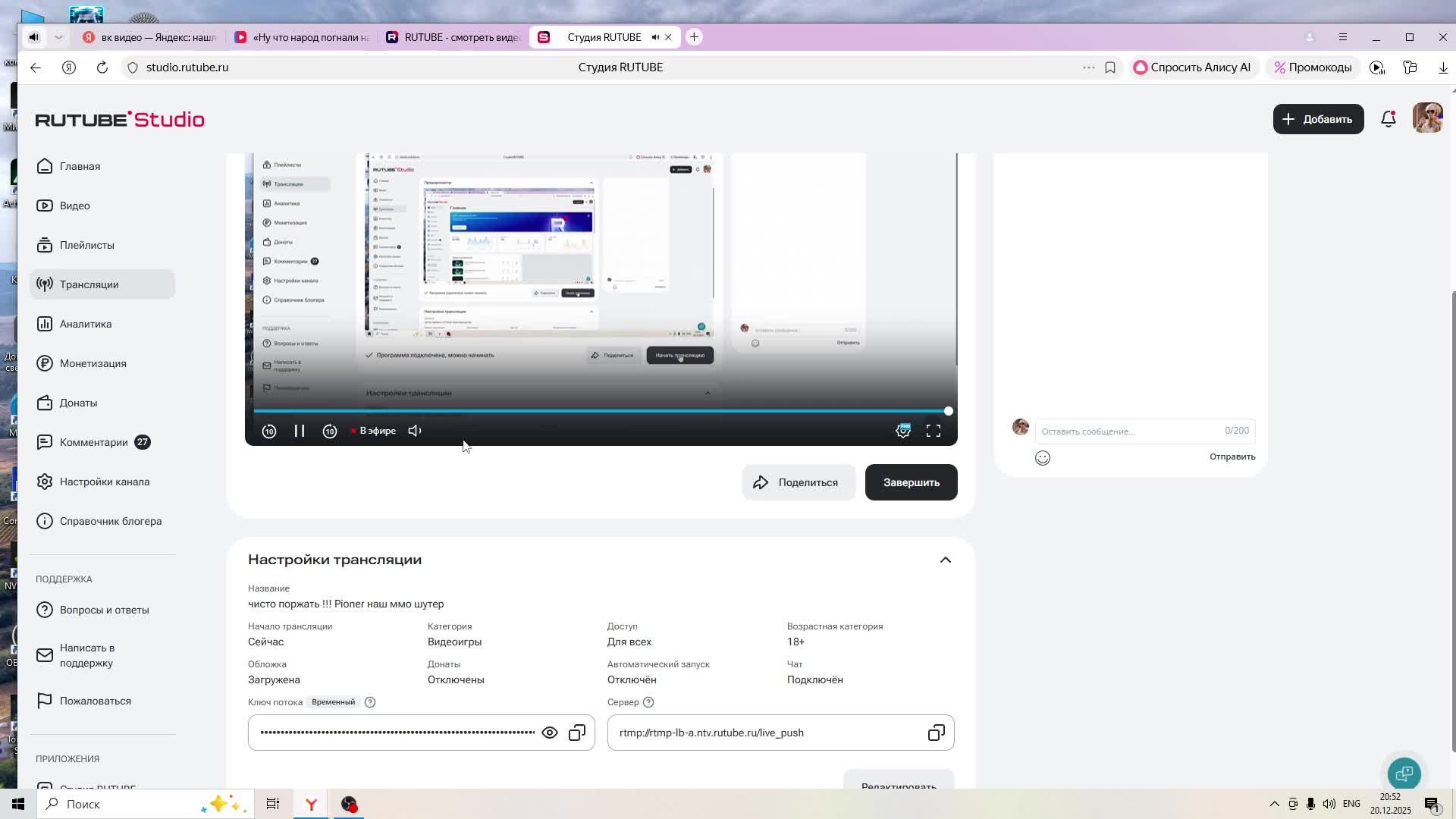Open player quality settings gear
Image resolution: width=1456 pixels, height=819 pixels.
902,431
